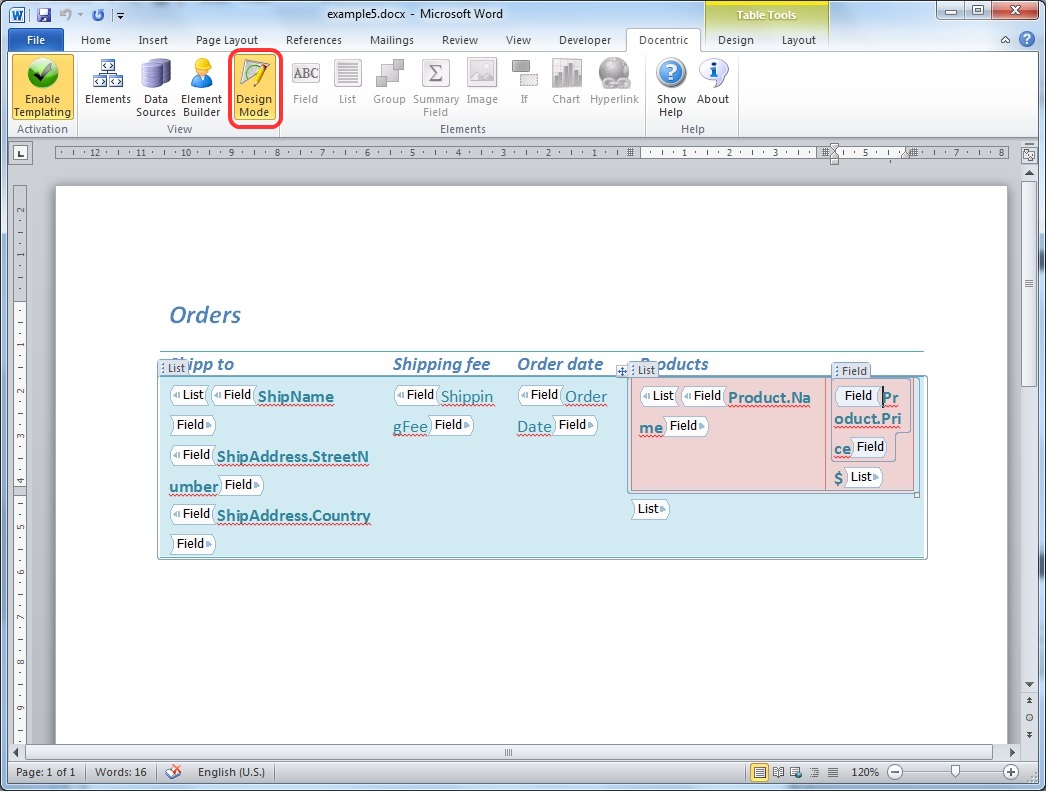Toggle Draft view in the status bar
The image size is (1046, 791).
834,771
